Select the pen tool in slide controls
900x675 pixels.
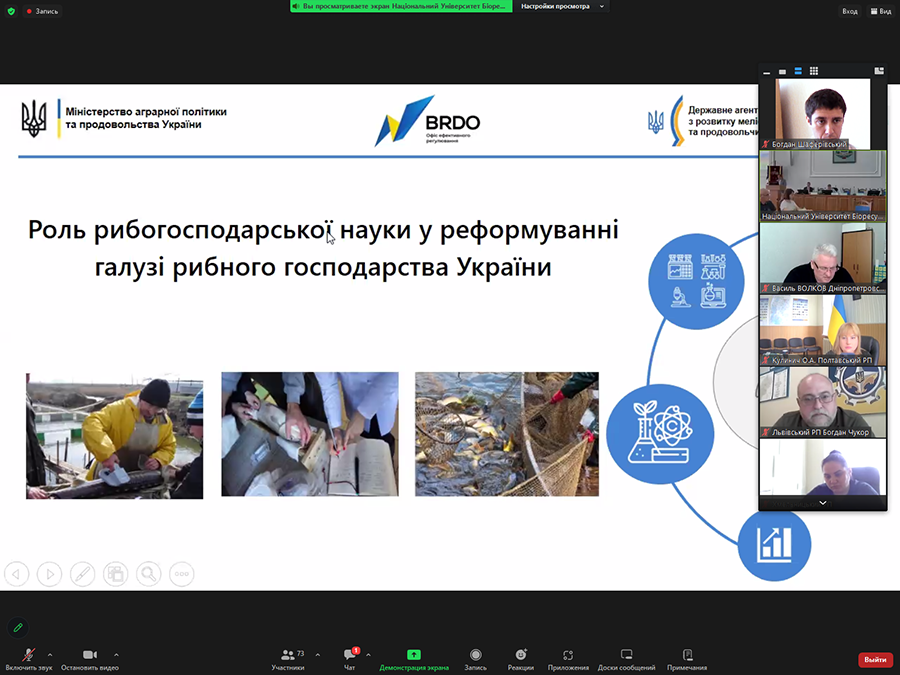click(82, 573)
